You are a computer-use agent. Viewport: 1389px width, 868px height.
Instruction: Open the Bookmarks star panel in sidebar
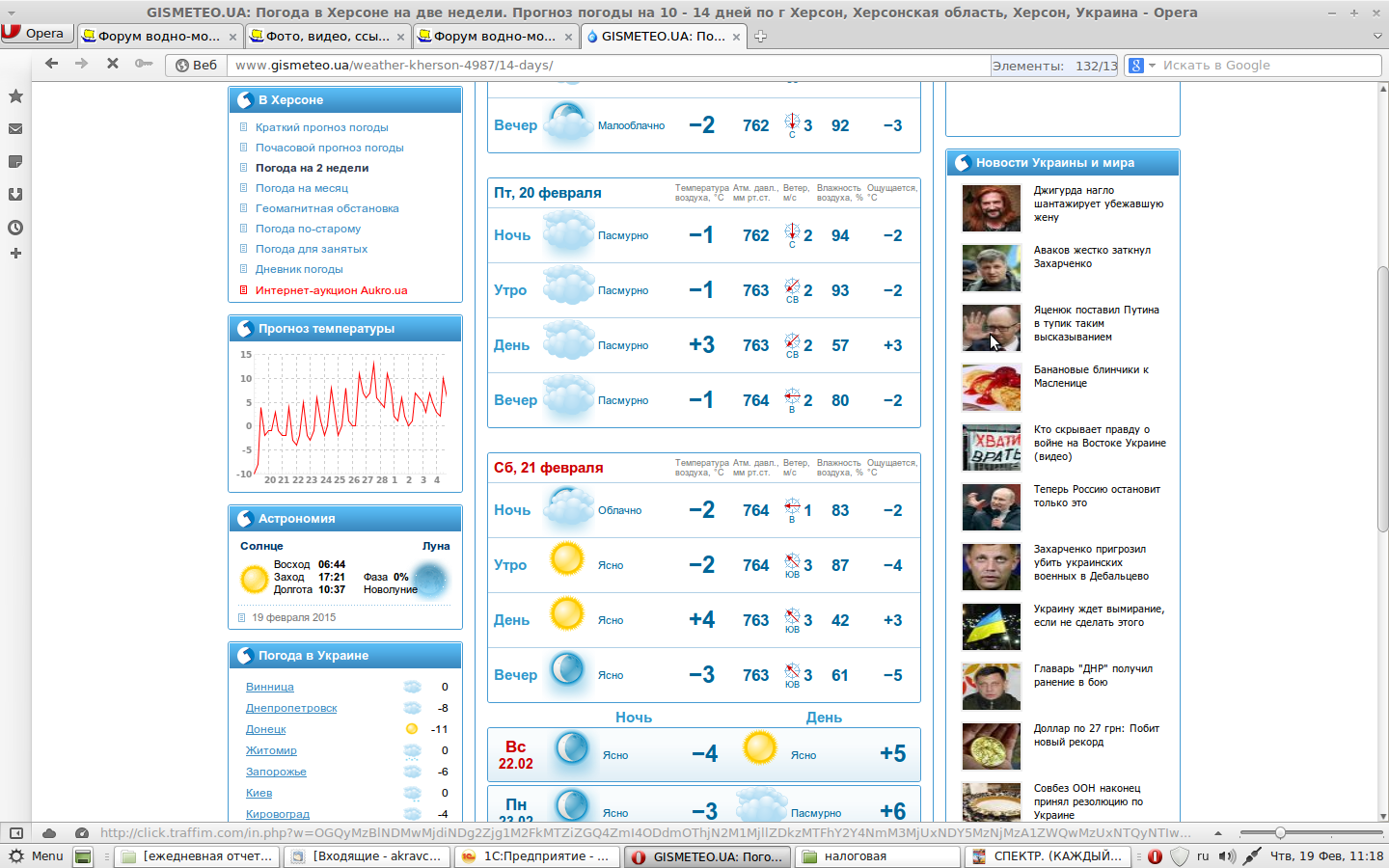click(x=15, y=96)
